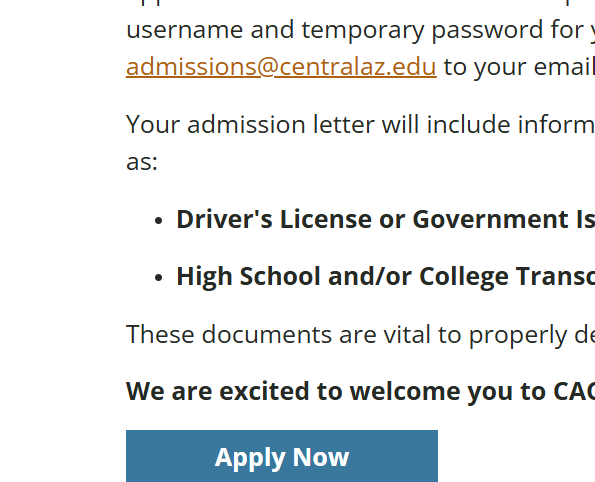Click the 'as:' text line

(142, 162)
